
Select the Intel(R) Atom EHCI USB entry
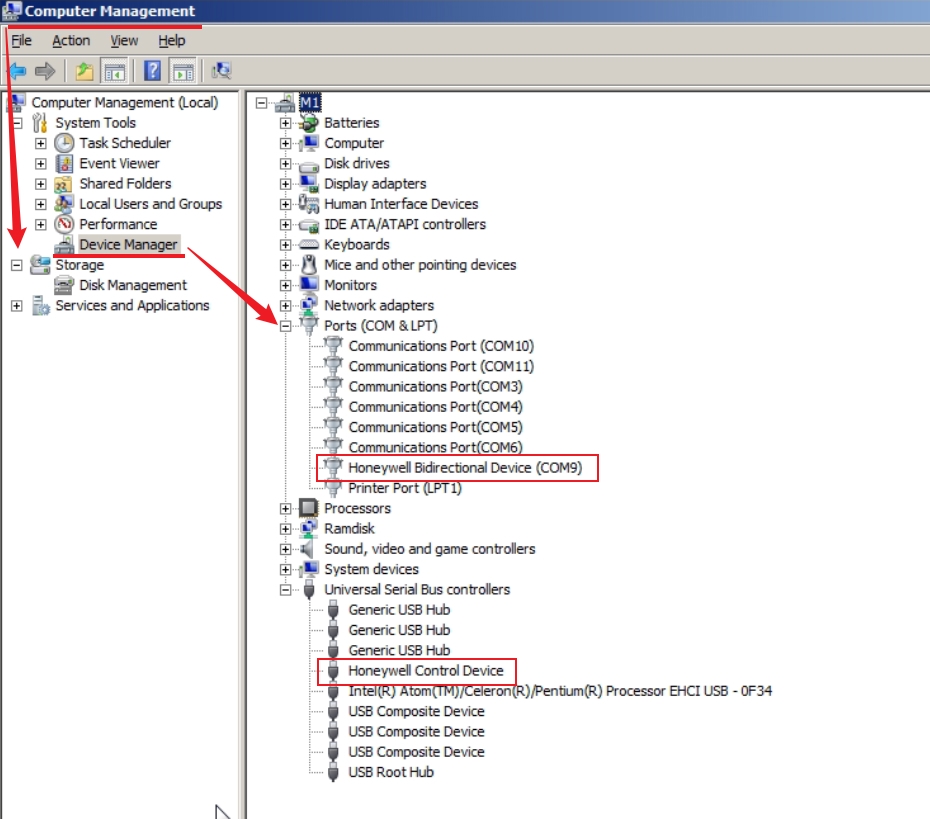(x=560, y=691)
